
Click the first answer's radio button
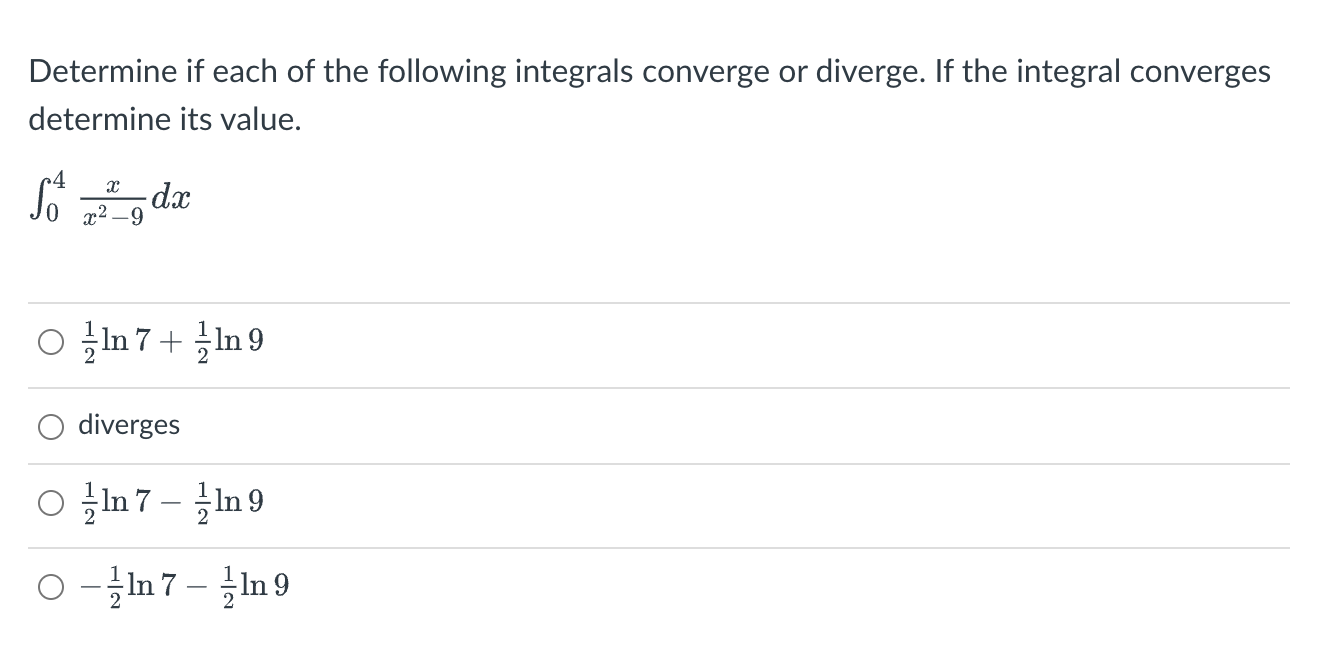50,341
